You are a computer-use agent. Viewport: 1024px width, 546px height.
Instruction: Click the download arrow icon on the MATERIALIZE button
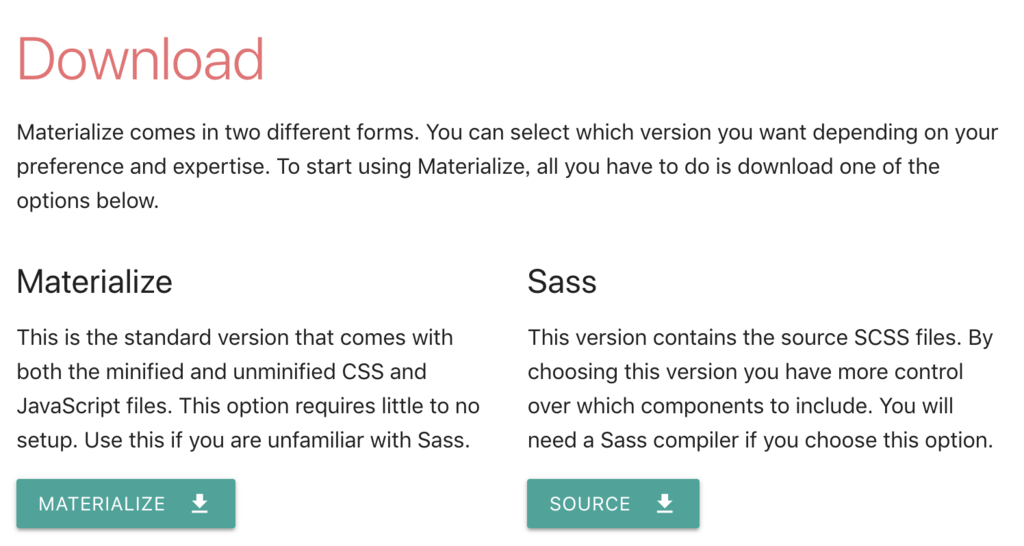point(200,504)
